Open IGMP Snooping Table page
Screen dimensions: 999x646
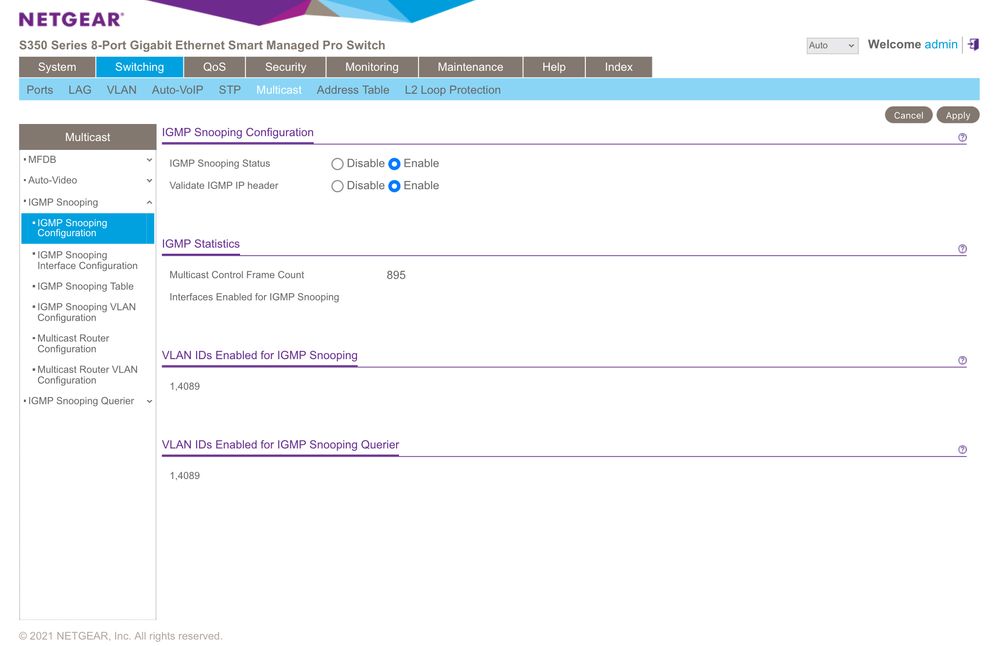coord(85,287)
